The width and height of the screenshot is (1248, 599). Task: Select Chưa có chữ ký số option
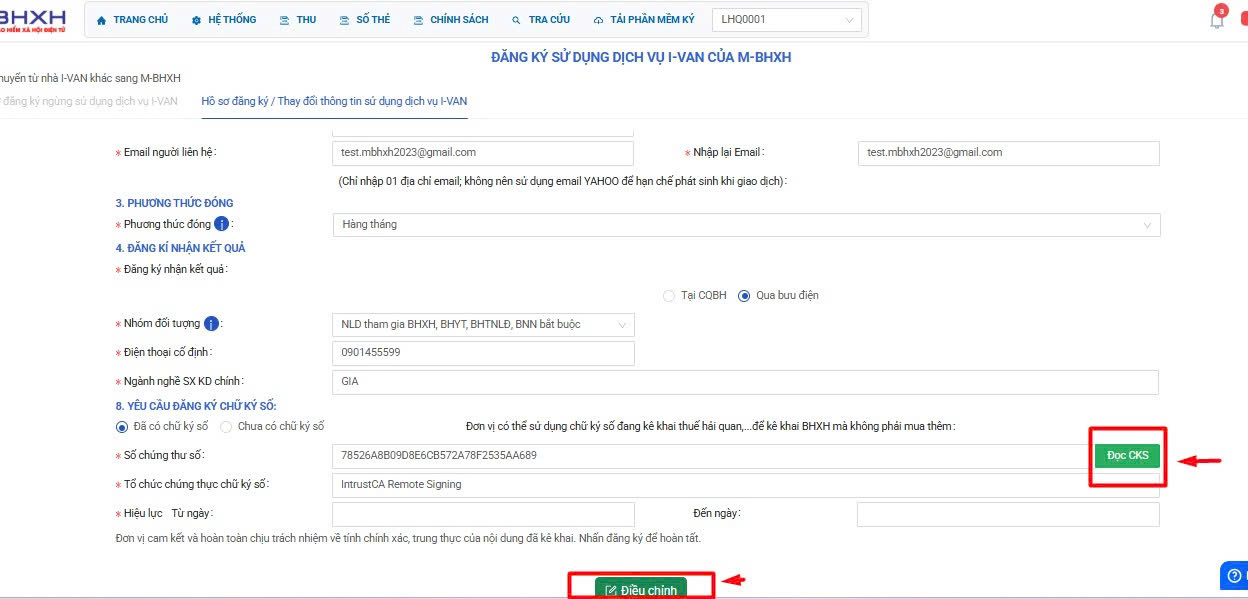tap(226, 427)
